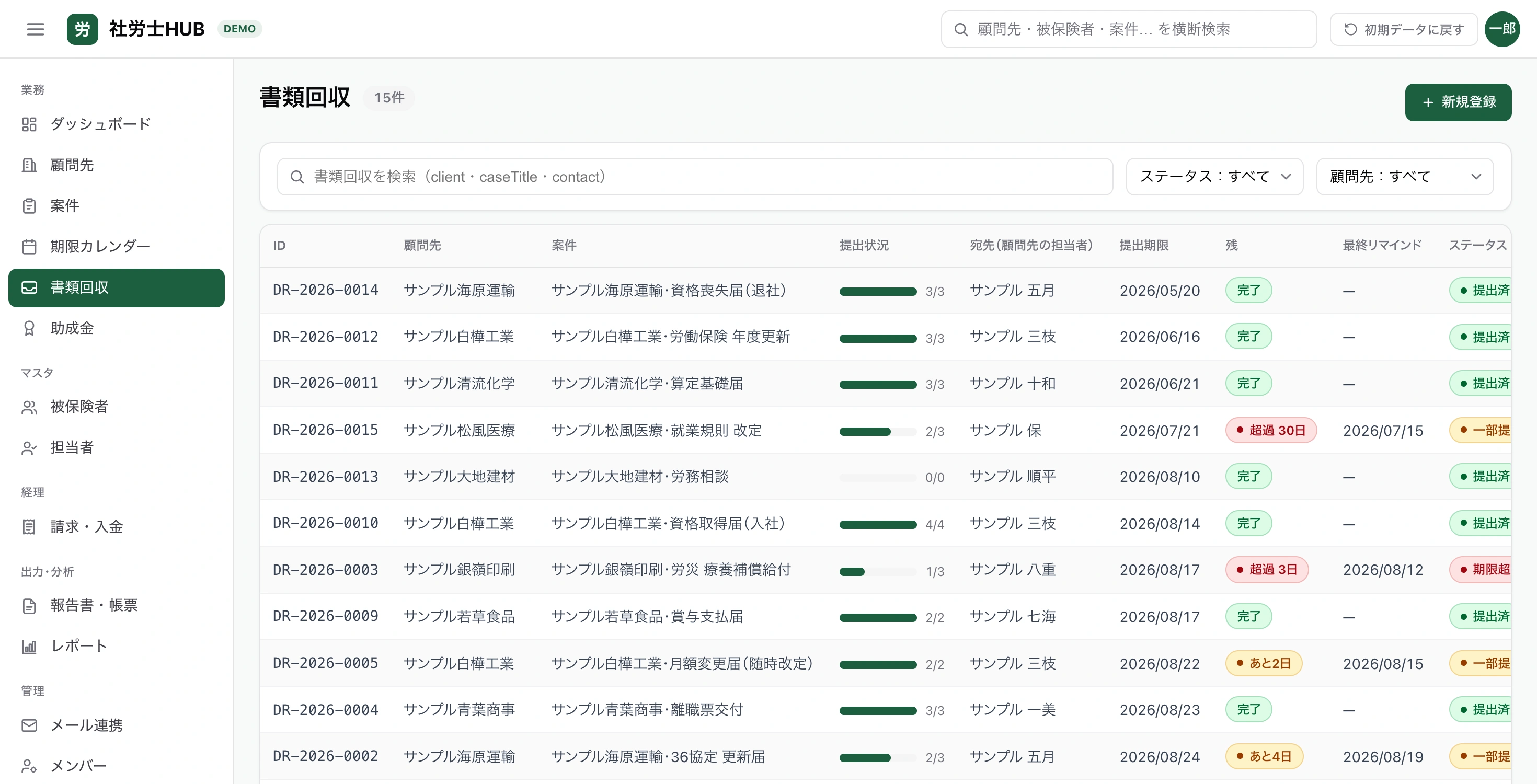The height and width of the screenshot is (784, 1537).
Task: Open row DR-2026-0012
Action: click(886, 337)
